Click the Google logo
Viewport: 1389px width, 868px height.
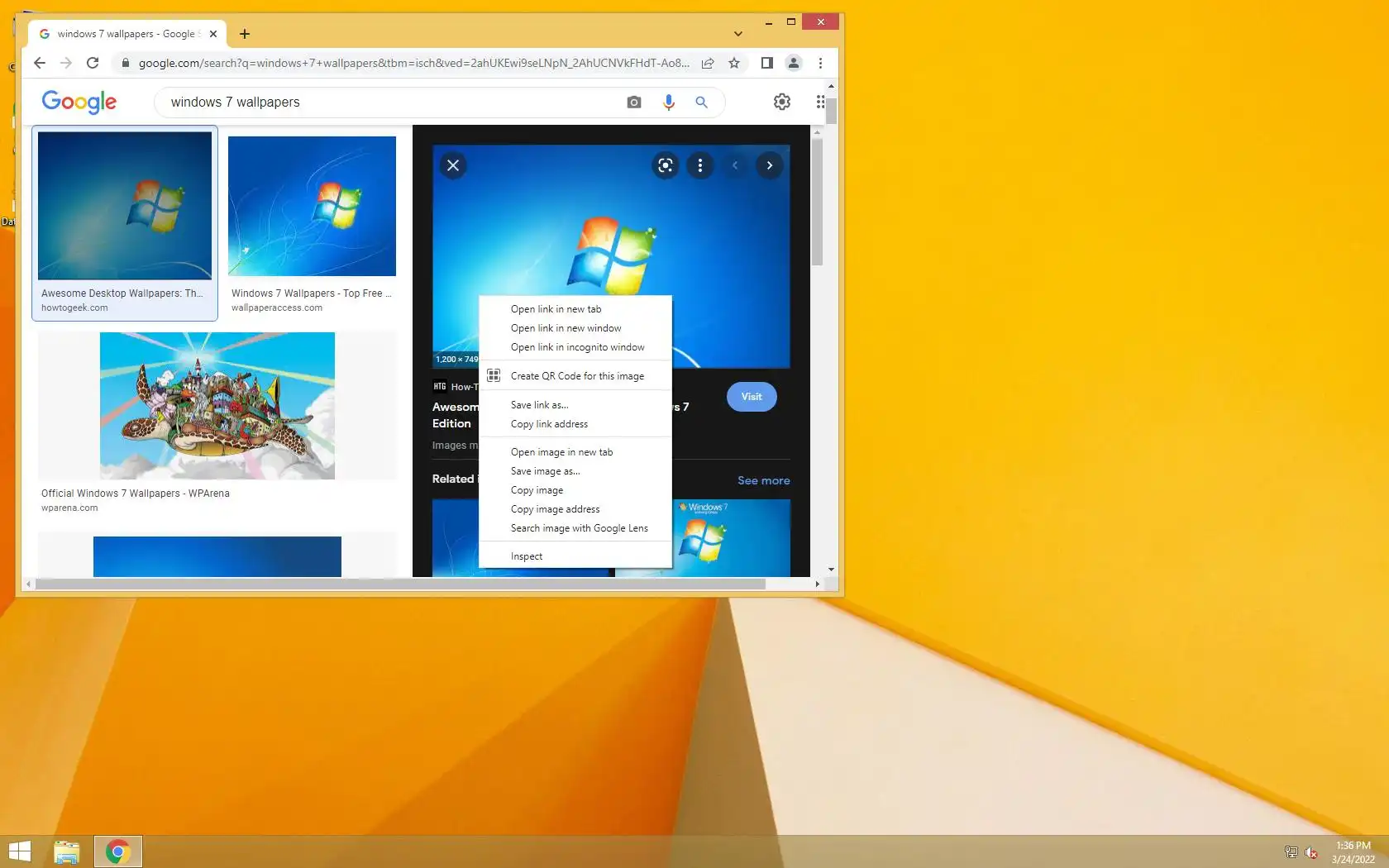79,102
